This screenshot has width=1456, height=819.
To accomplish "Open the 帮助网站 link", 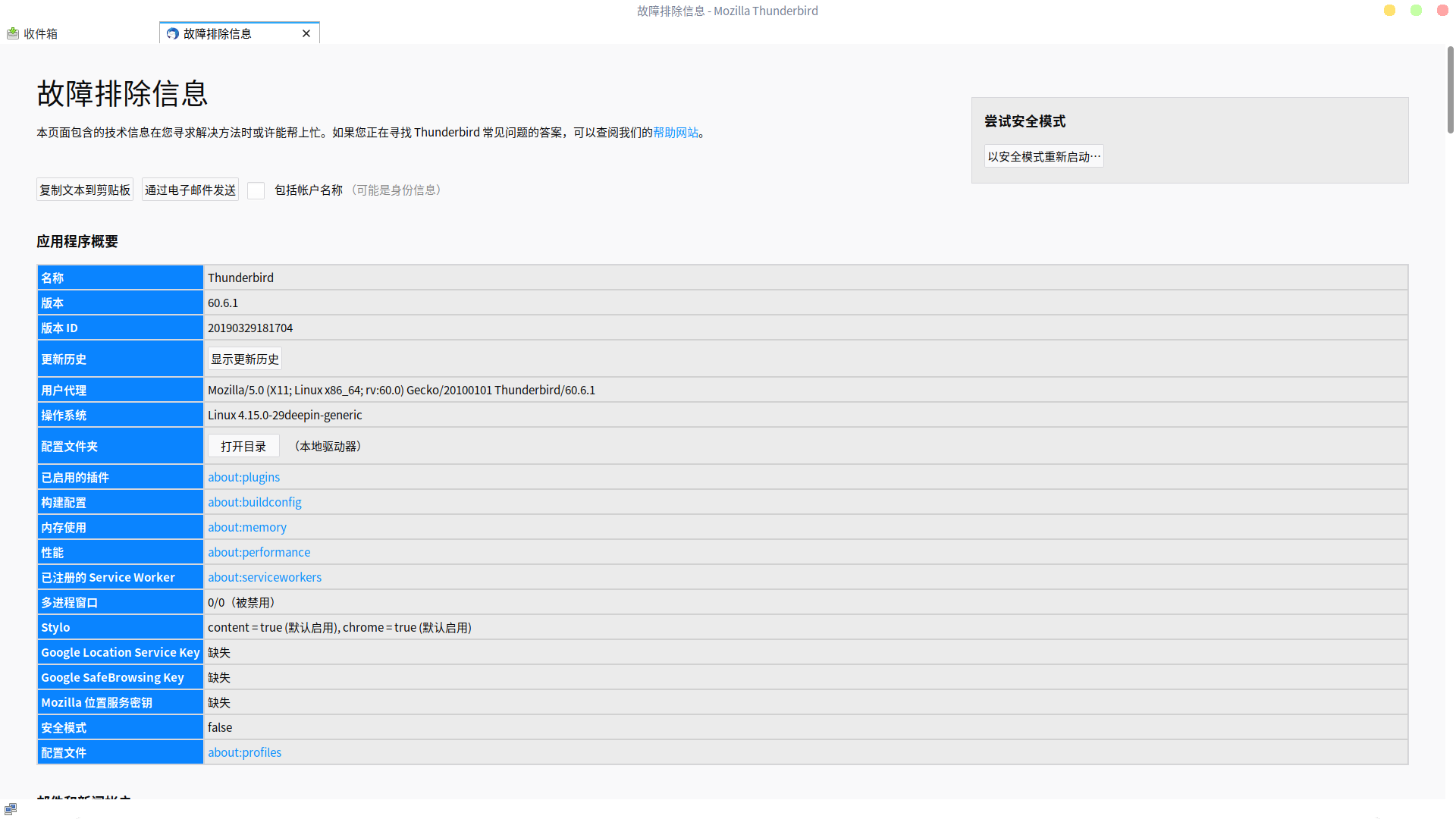I will tap(676, 133).
